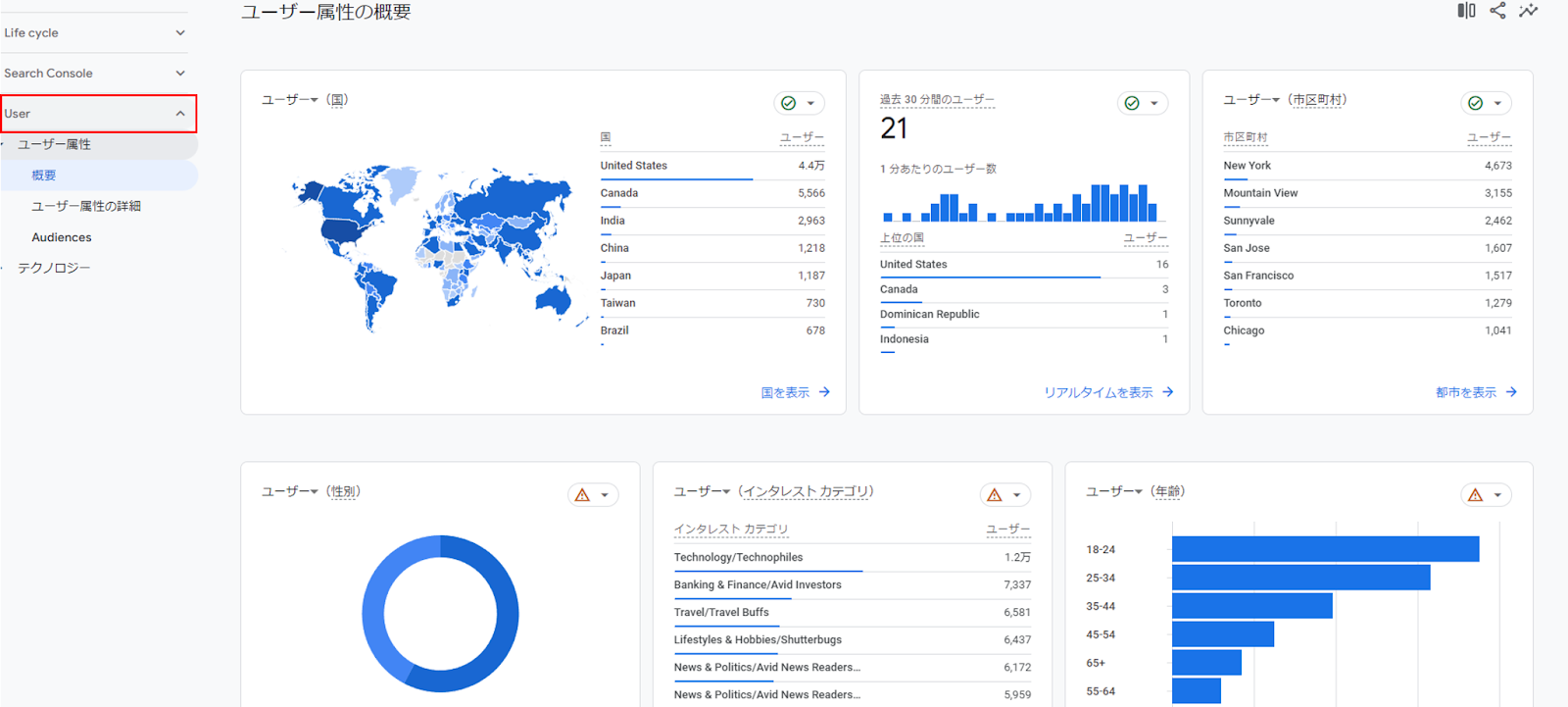Select ユーザー属性 in the sidebar
Viewport: 1568px width, 707px height.
(x=99, y=144)
